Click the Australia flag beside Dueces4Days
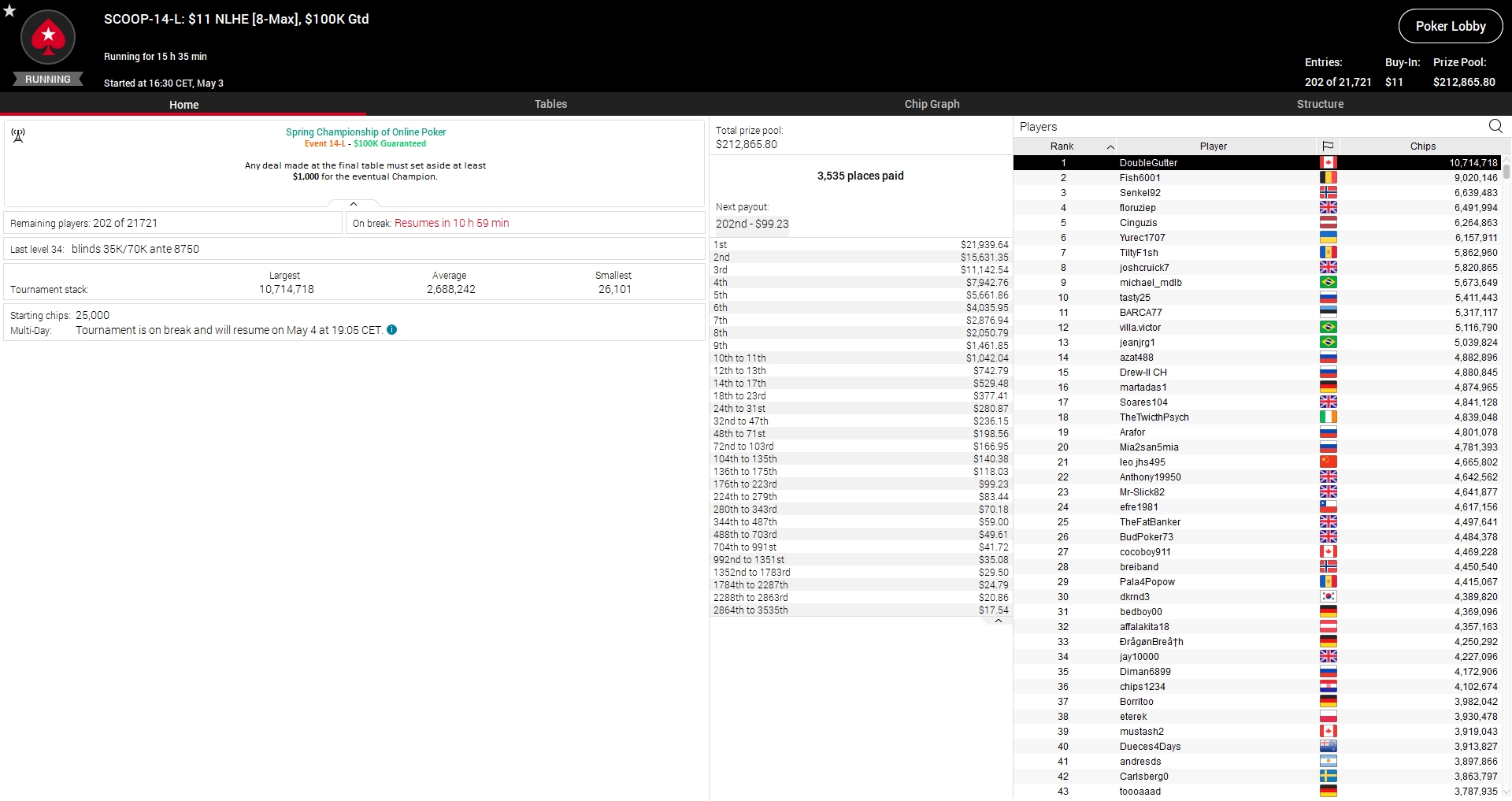Image resolution: width=1512 pixels, height=801 pixels. tap(1329, 746)
